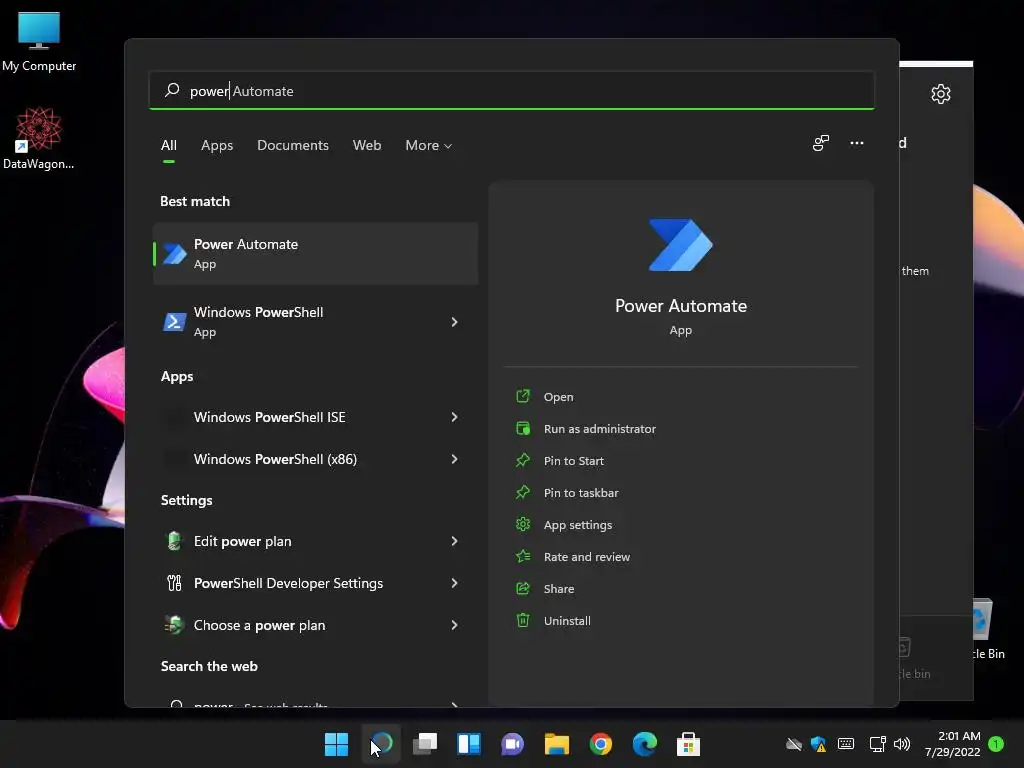This screenshot has height=768, width=1024.
Task: Click the Edit power plan battery icon
Action: pos(174,541)
